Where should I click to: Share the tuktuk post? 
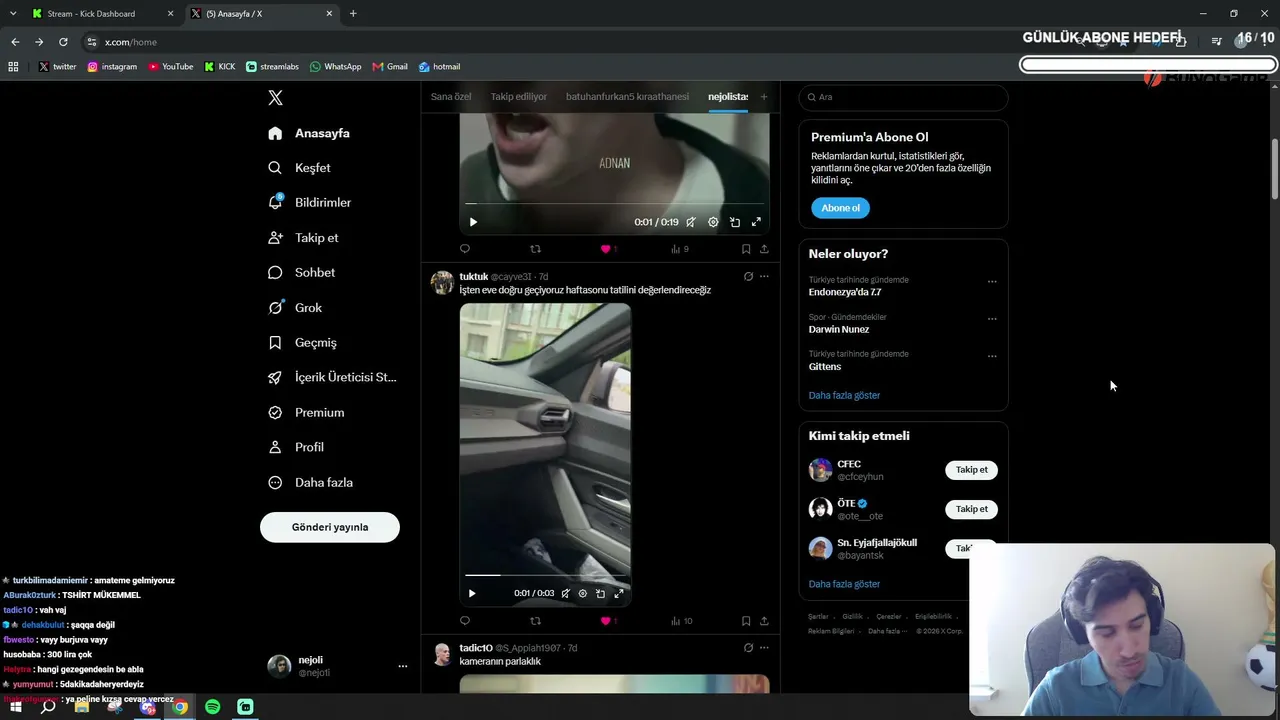coord(764,621)
